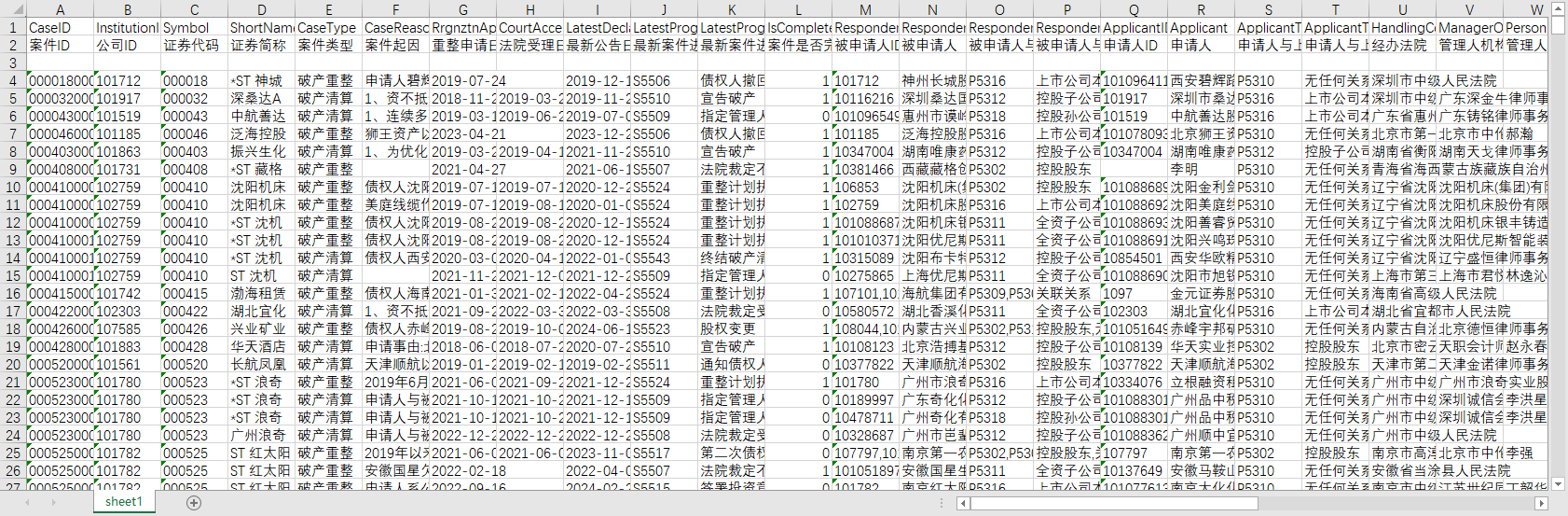Click the progress code cell S5517
This screenshot has height=516, width=1568.
pos(664,453)
